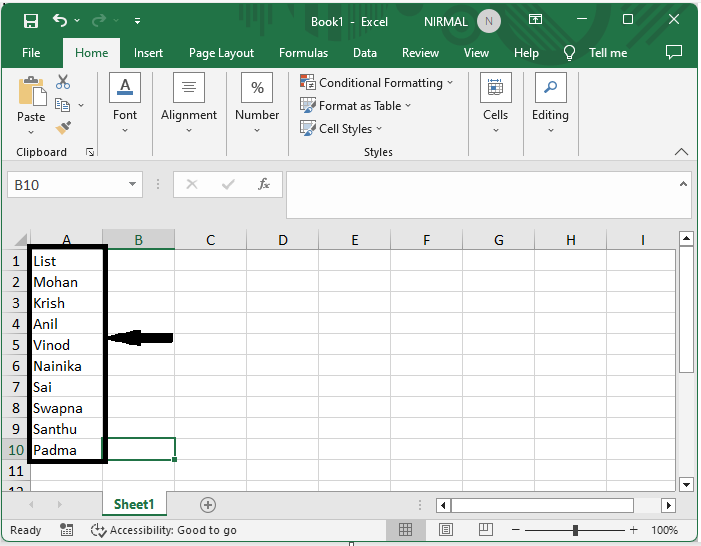Open Customize Quick Access Toolbar menu
701x546 pixels.
coord(137,21)
